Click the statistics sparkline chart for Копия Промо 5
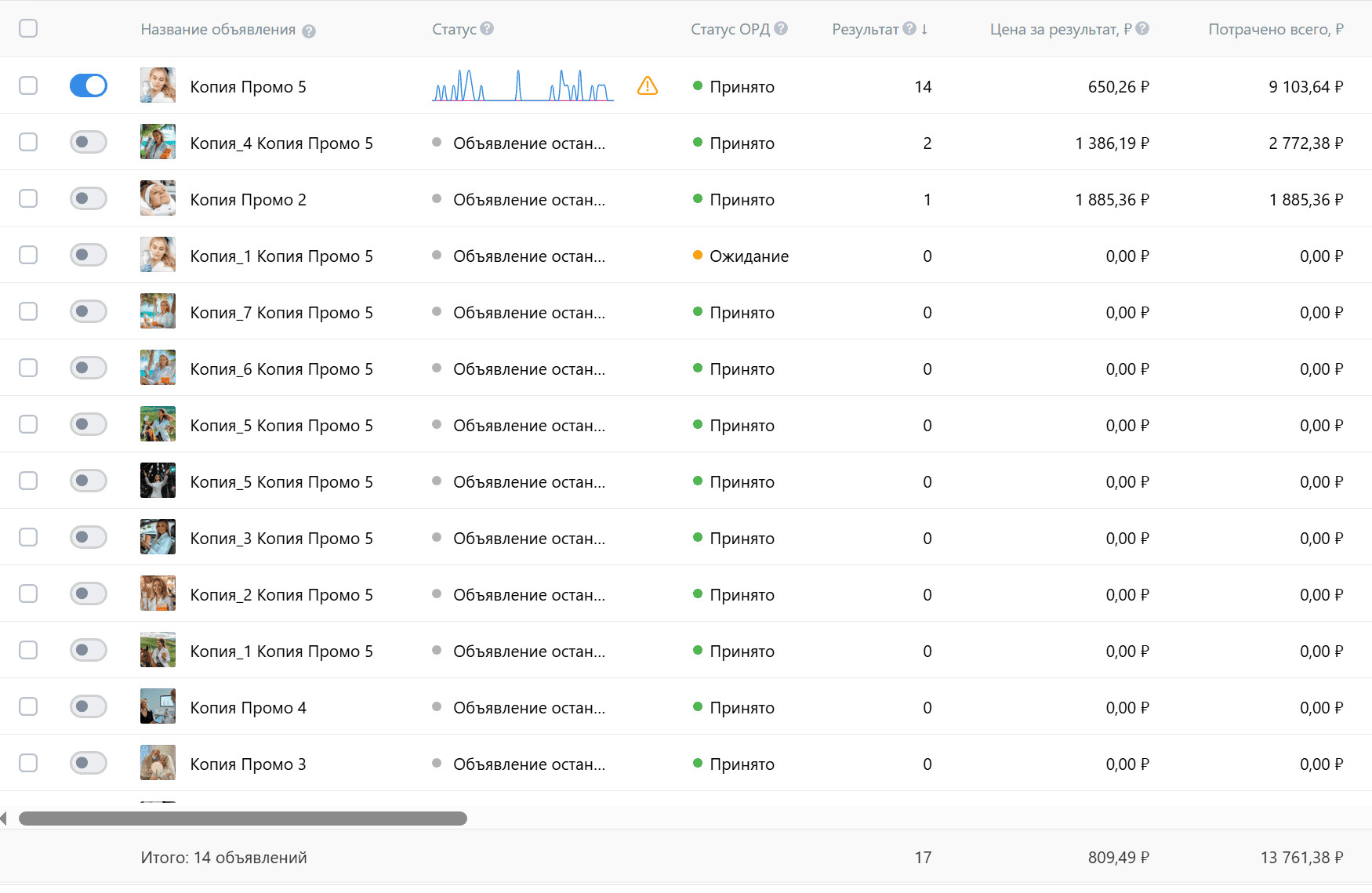 pos(523,85)
